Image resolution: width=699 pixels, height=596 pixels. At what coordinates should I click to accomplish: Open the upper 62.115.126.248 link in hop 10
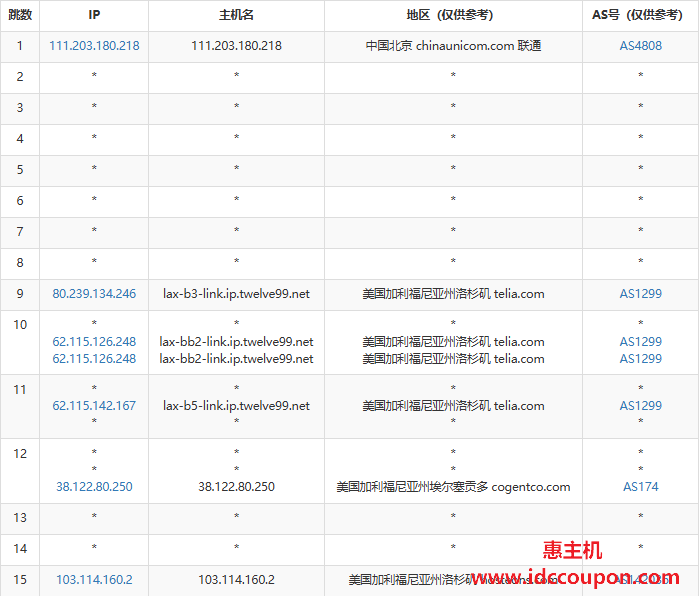pyautogui.click(x=94, y=342)
